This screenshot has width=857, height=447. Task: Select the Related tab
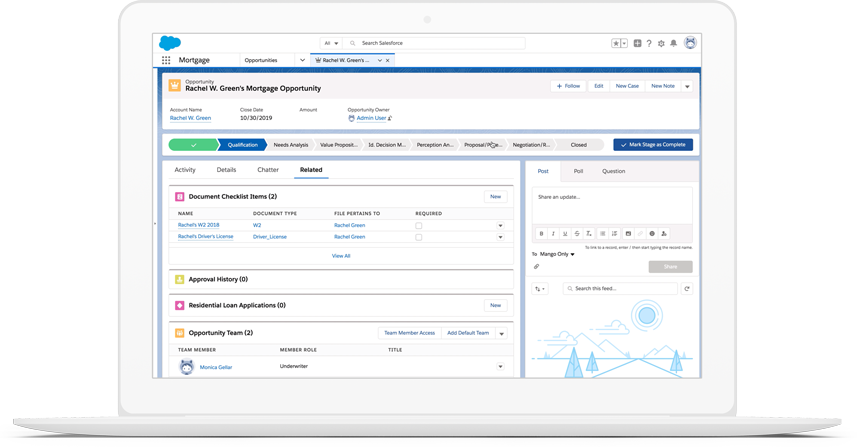click(x=311, y=170)
